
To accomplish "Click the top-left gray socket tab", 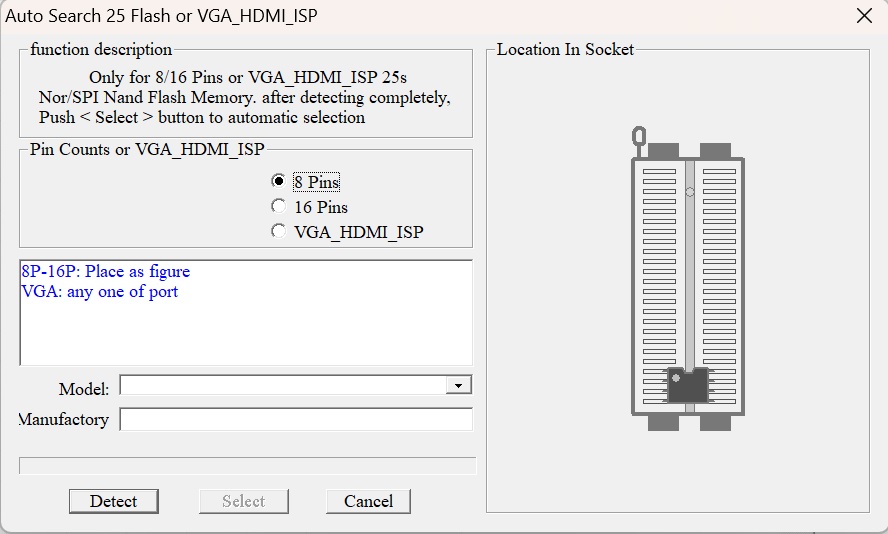I will [663, 151].
